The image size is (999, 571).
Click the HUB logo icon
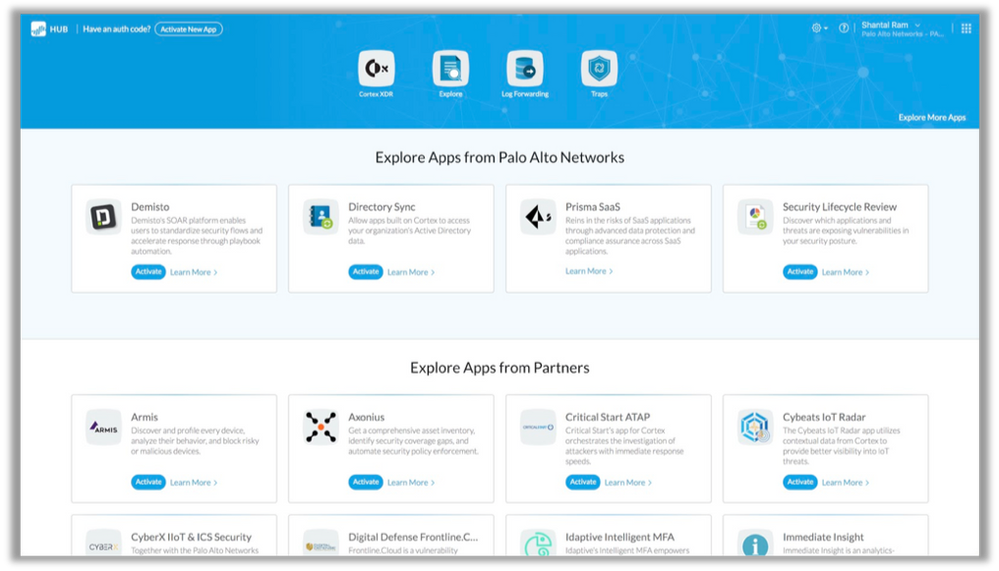[x=38, y=29]
